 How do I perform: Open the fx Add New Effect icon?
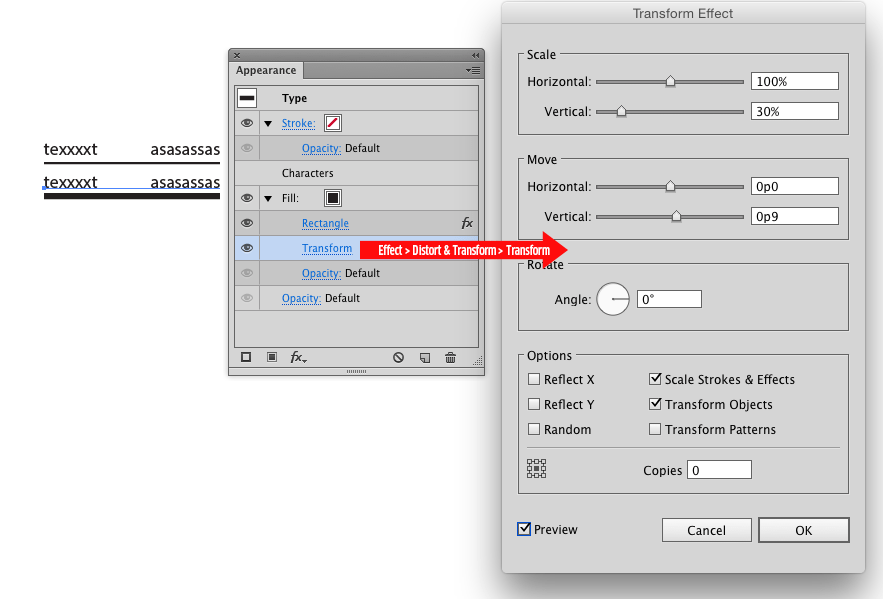pyautogui.click(x=296, y=357)
